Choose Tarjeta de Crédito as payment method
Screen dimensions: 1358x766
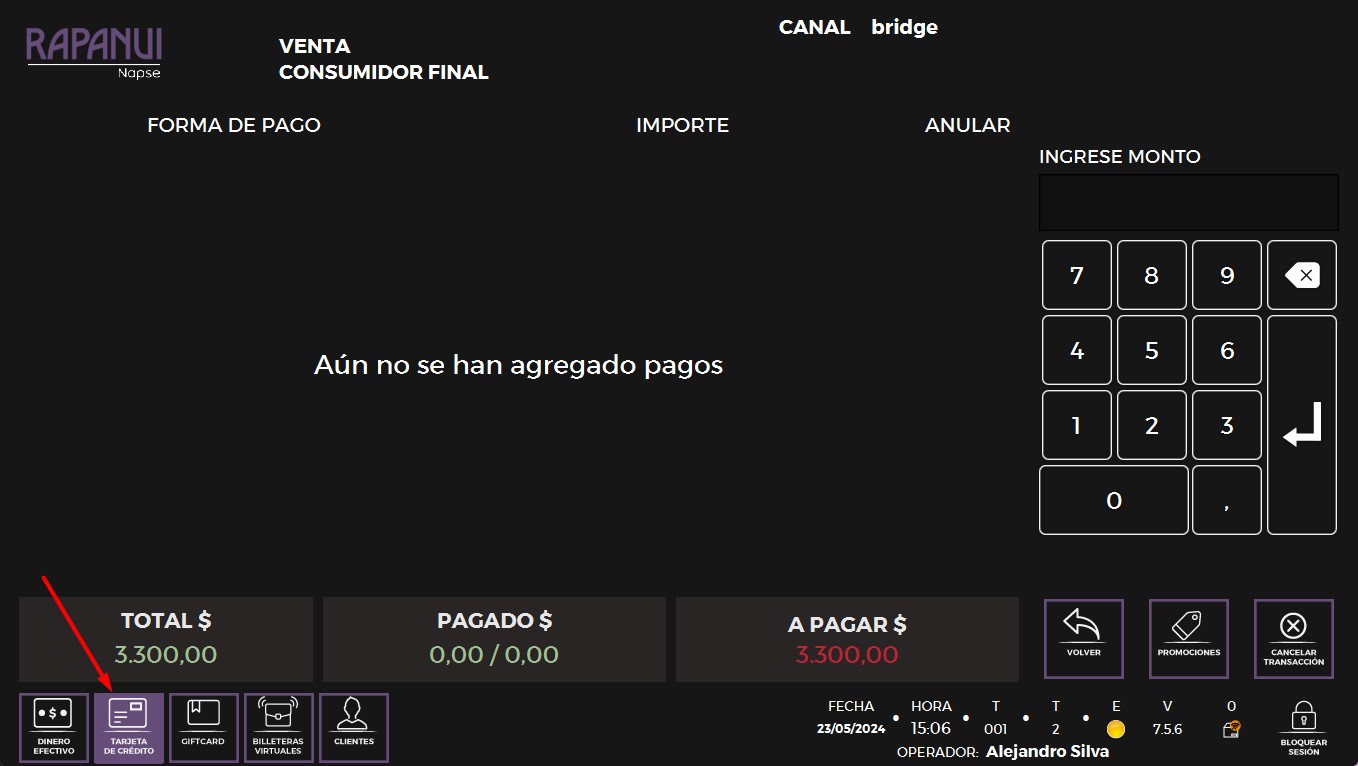coord(129,727)
